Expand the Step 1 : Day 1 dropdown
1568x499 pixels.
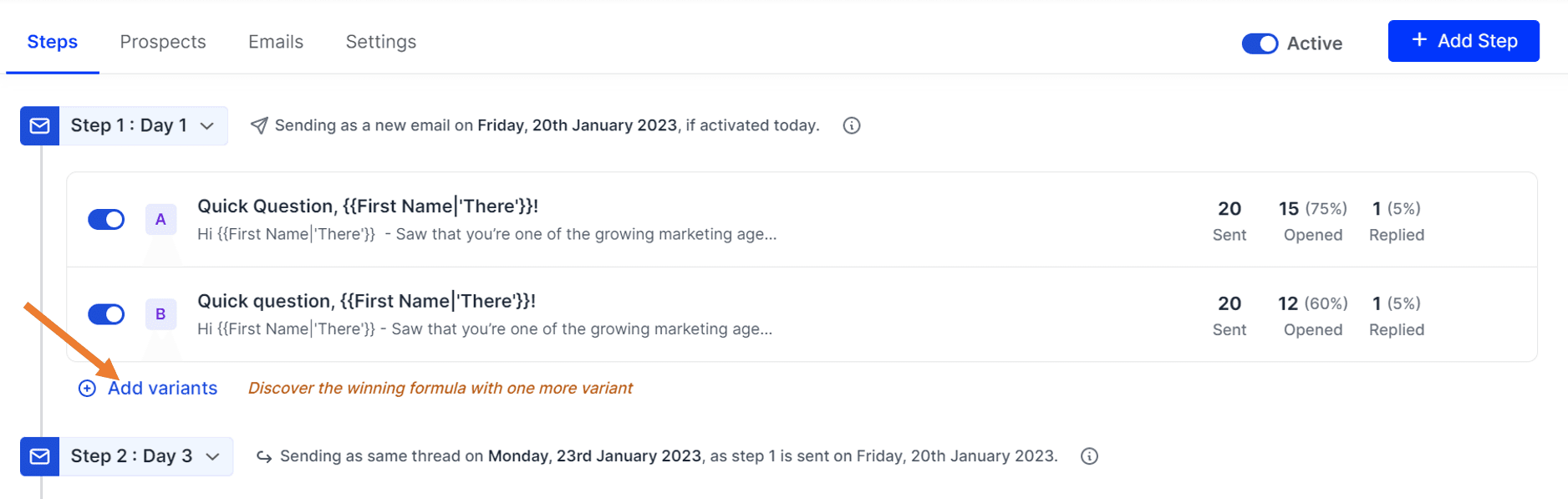pos(208,125)
